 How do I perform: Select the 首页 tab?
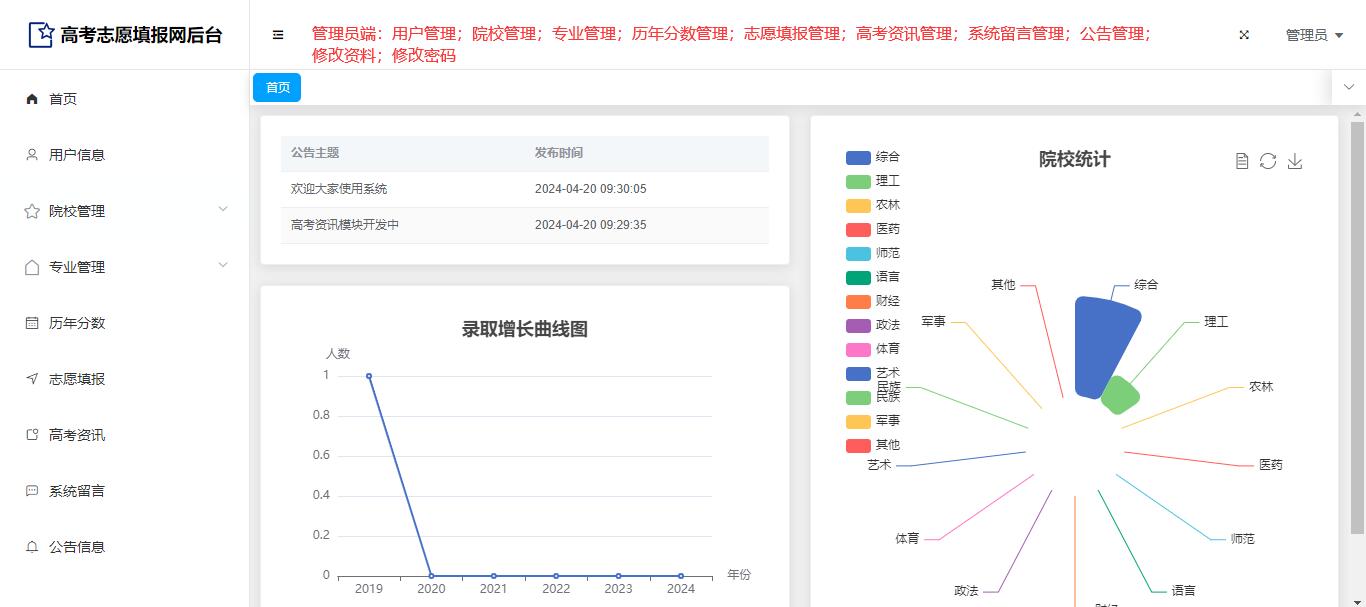tap(277, 88)
